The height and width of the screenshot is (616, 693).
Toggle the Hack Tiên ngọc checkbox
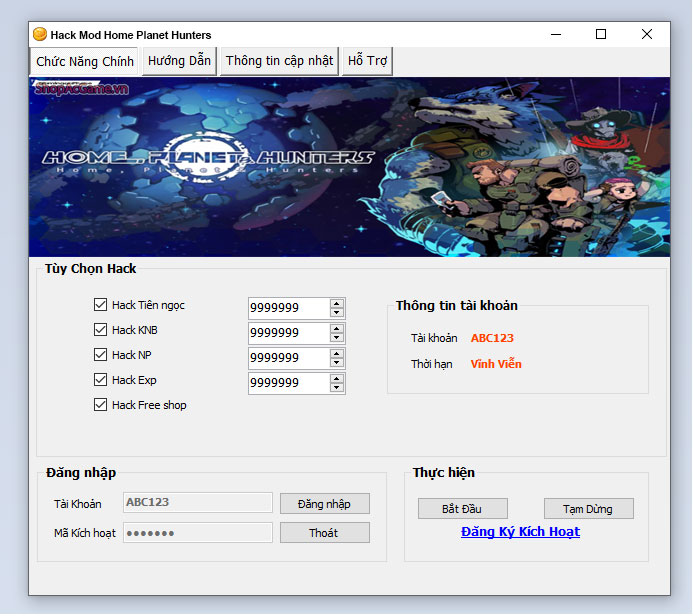pos(100,305)
